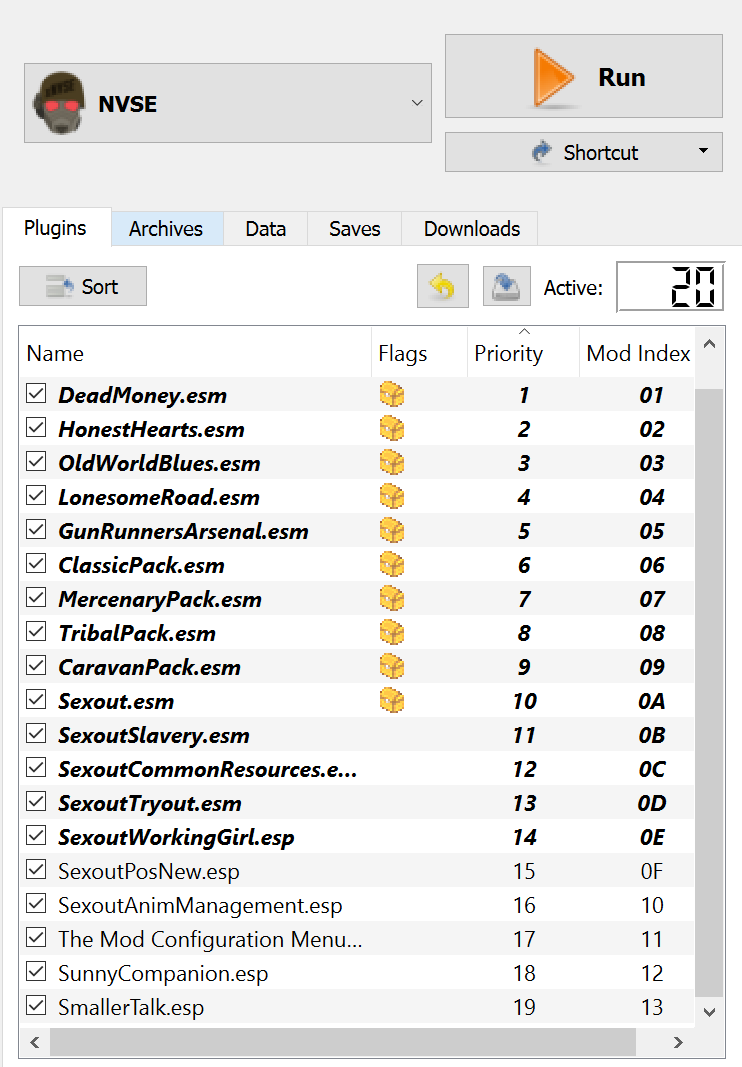The image size is (742, 1067).
Task: Uncheck the HonestHearts.esm plugin
Action: (36, 427)
